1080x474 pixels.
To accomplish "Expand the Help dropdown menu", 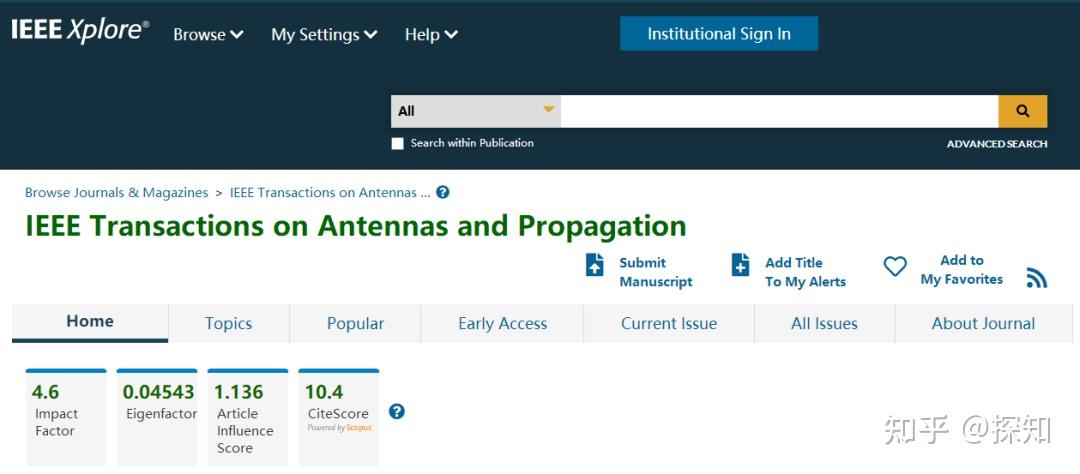I will click(431, 34).
